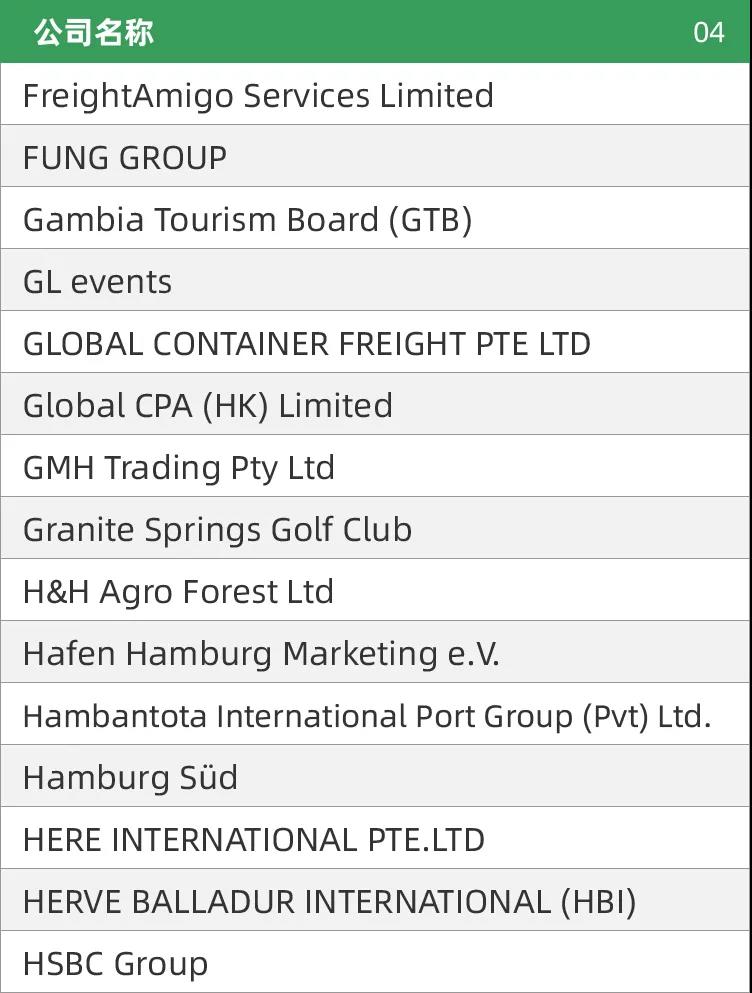Select the FreightAmigo Services Limited row
Screen dimensions: 752x993
tap(376, 94)
